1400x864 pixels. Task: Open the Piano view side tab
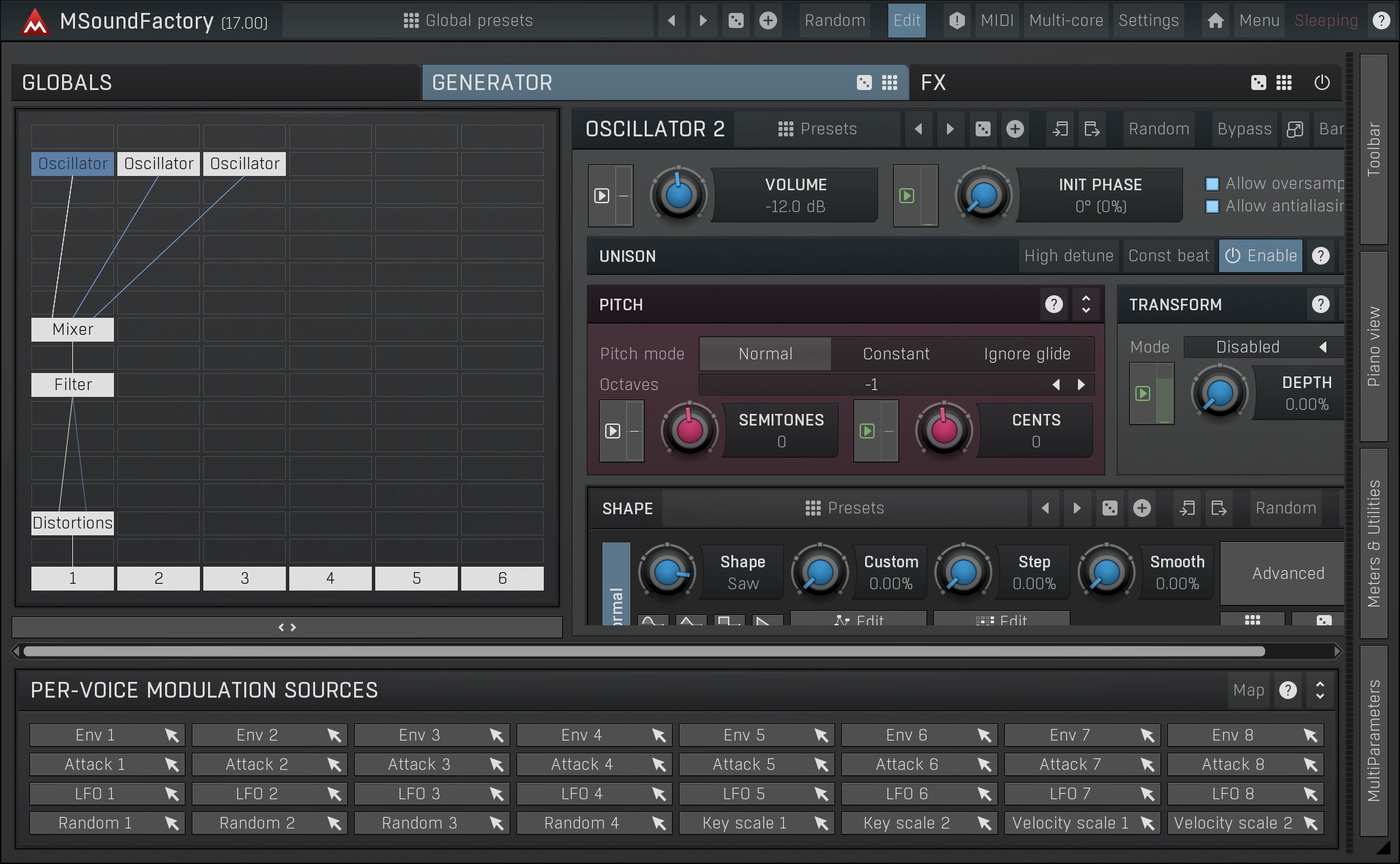1373,346
